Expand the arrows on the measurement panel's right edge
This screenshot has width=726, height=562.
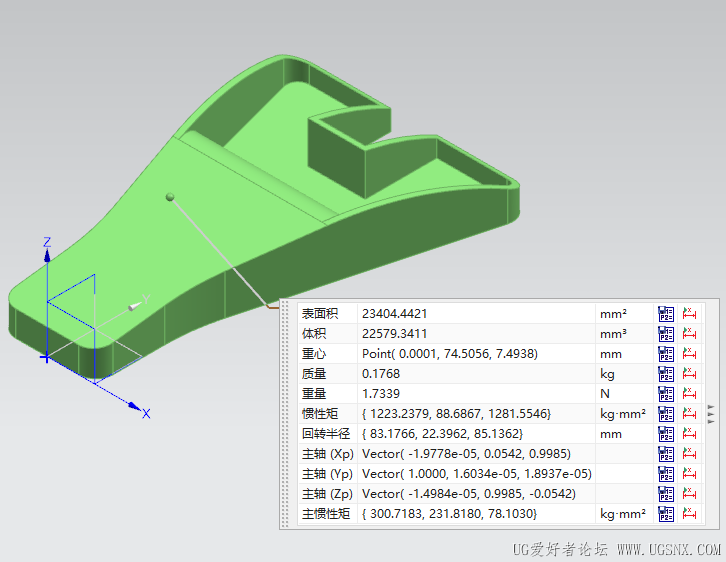pyautogui.click(x=711, y=414)
